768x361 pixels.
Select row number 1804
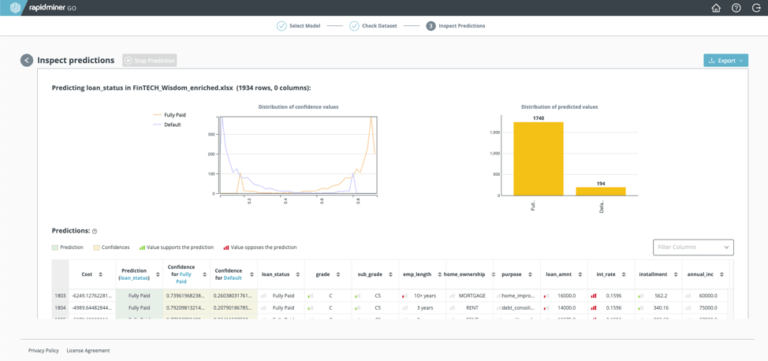(60, 308)
